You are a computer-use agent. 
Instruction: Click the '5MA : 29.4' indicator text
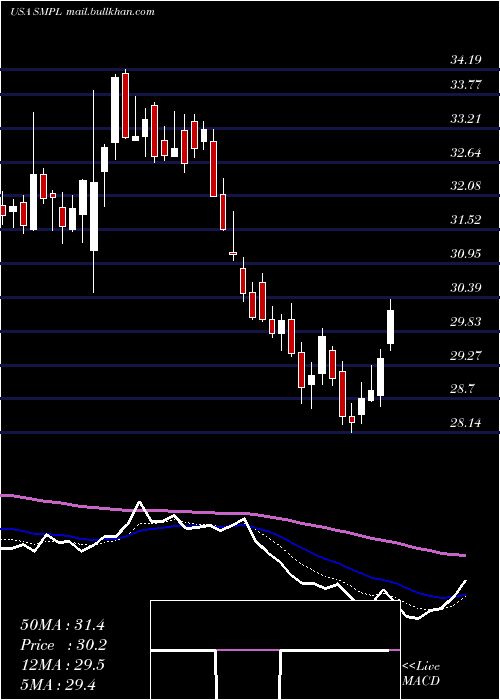pyautogui.click(x=58, y=684)
